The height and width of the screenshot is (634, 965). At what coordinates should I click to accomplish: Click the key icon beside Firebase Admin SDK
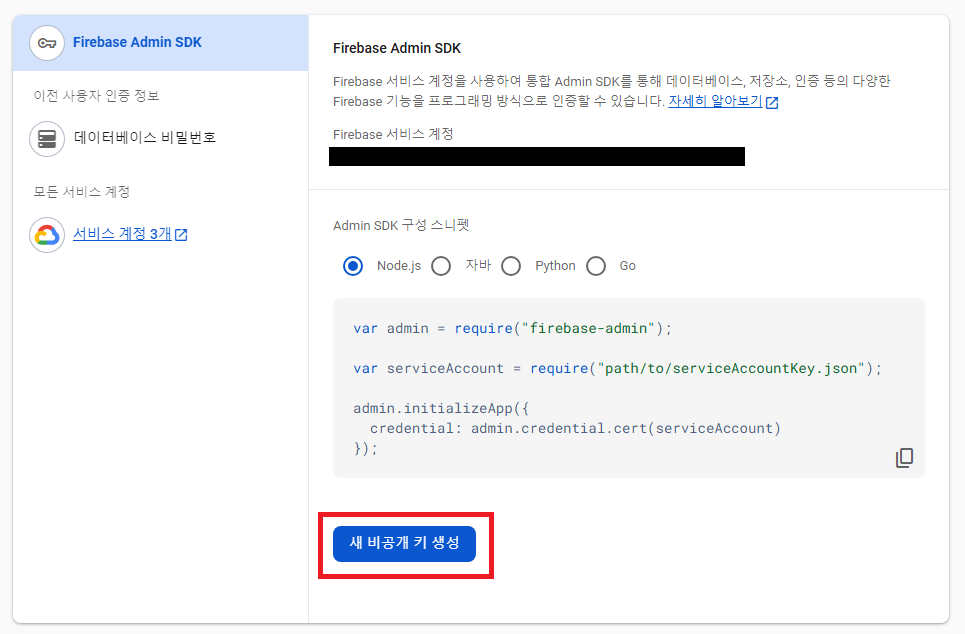[x=47, y=43]
